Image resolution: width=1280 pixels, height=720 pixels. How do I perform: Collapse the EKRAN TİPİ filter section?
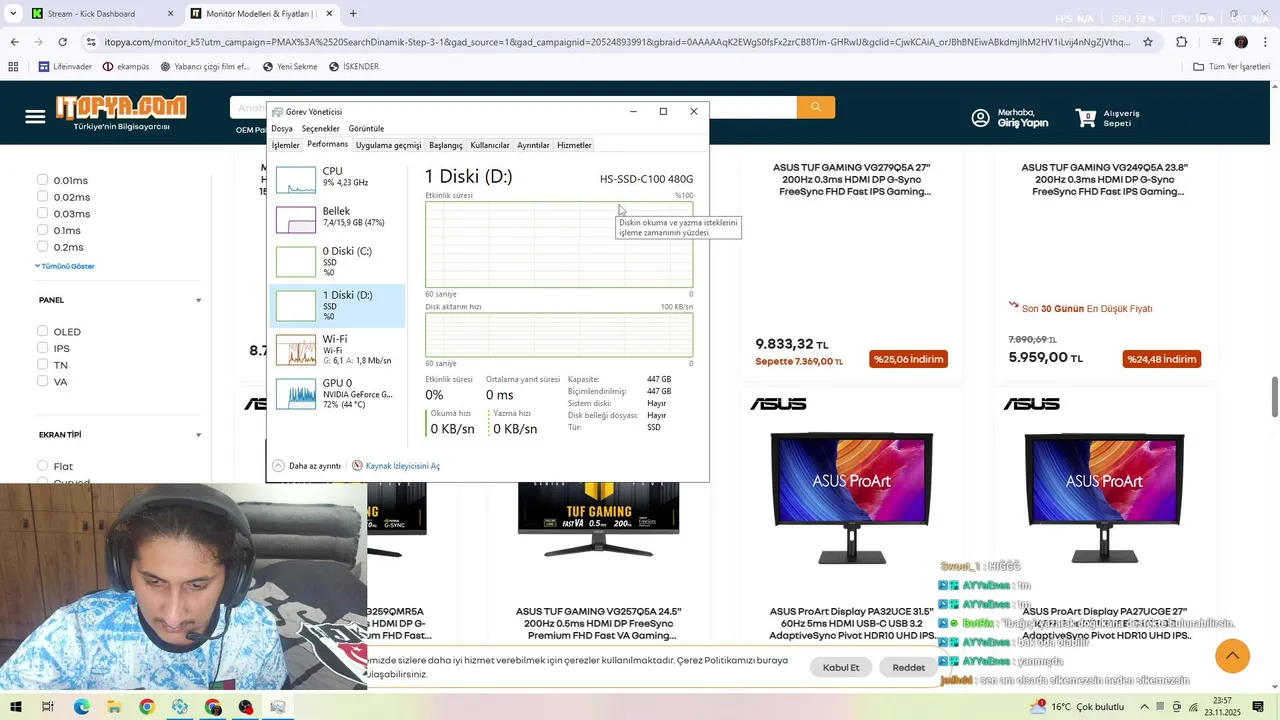coord(198,435)
